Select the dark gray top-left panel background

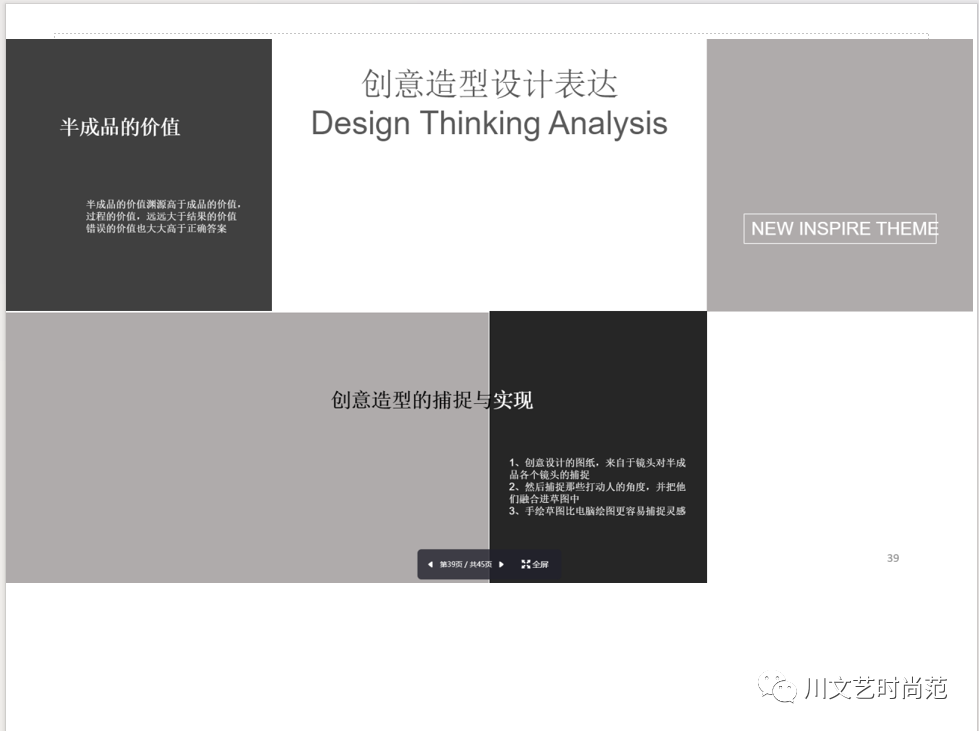click(138, 270)
